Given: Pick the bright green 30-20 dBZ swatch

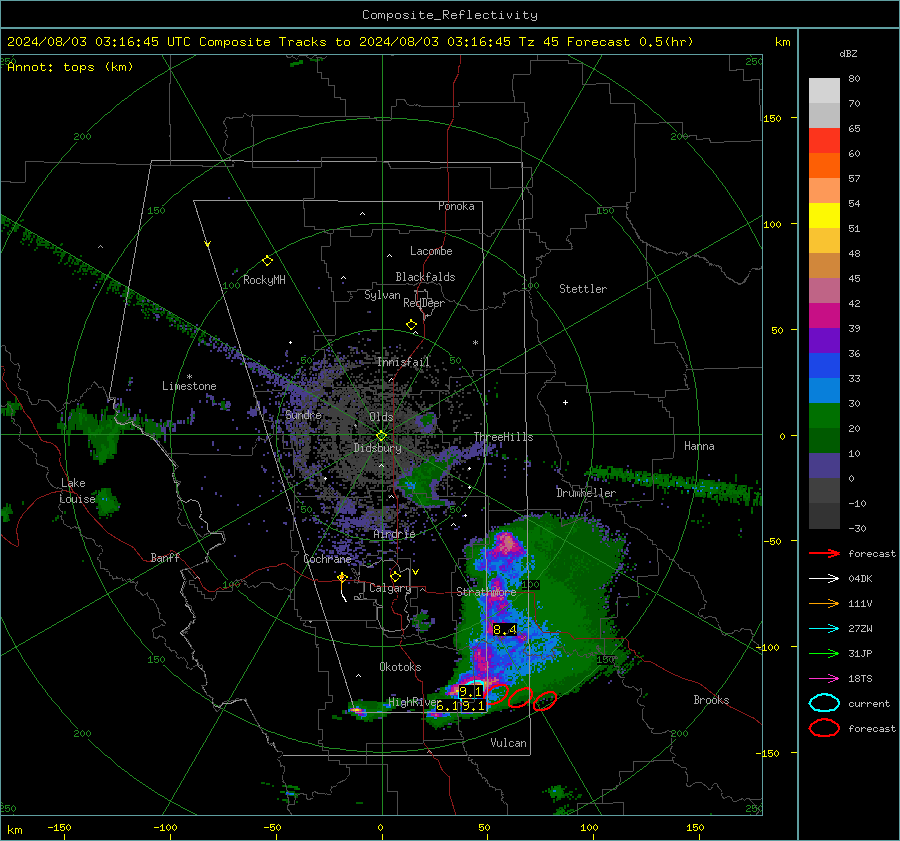Looking at the screenshot, I should point(824,416).
